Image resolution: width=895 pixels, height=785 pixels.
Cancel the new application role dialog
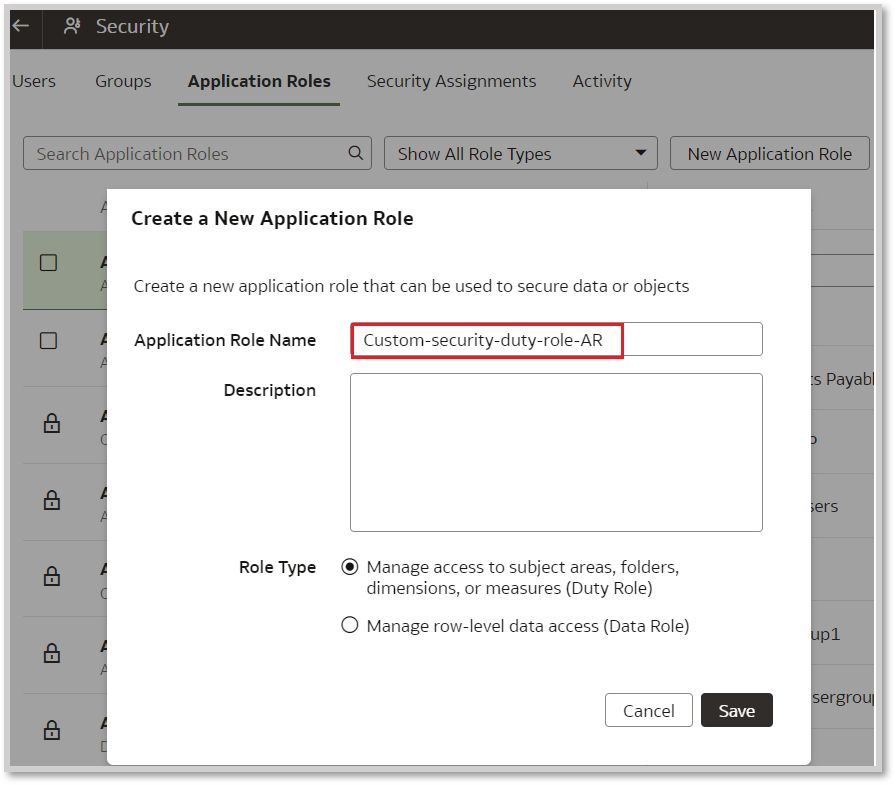(648, 711)
